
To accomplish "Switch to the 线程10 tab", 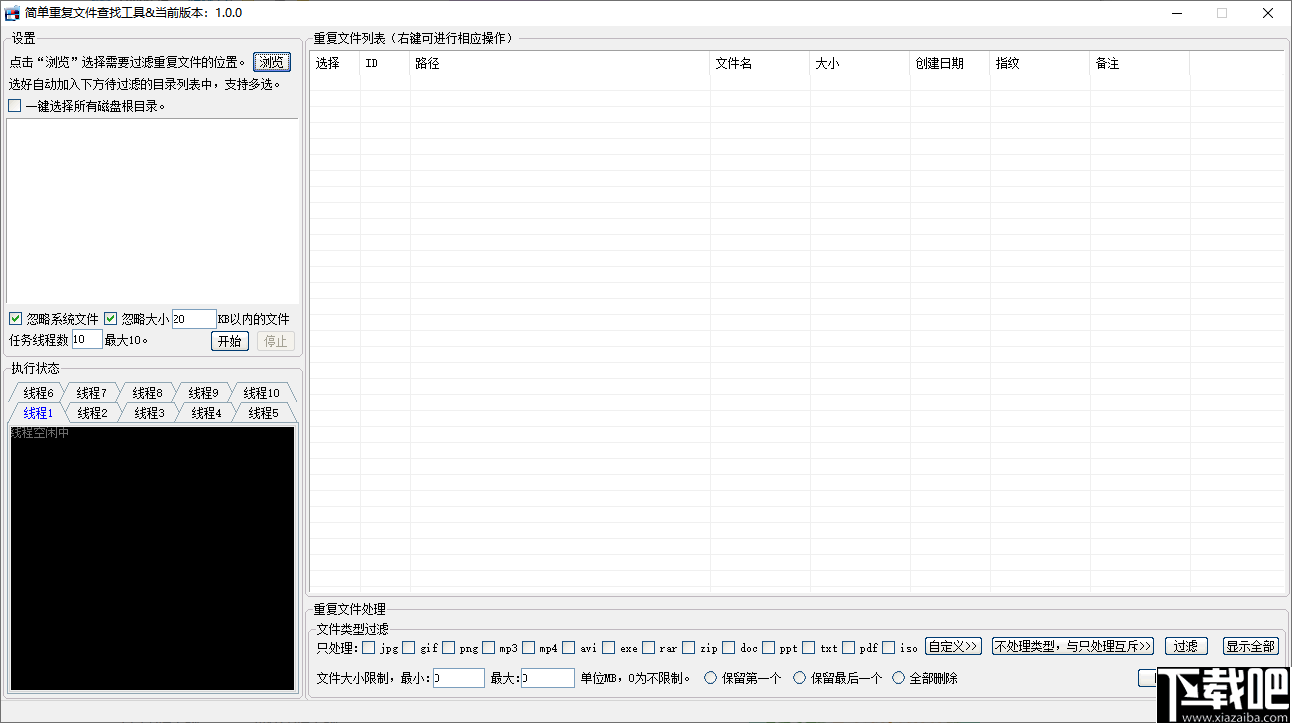I will coord(262,392).
